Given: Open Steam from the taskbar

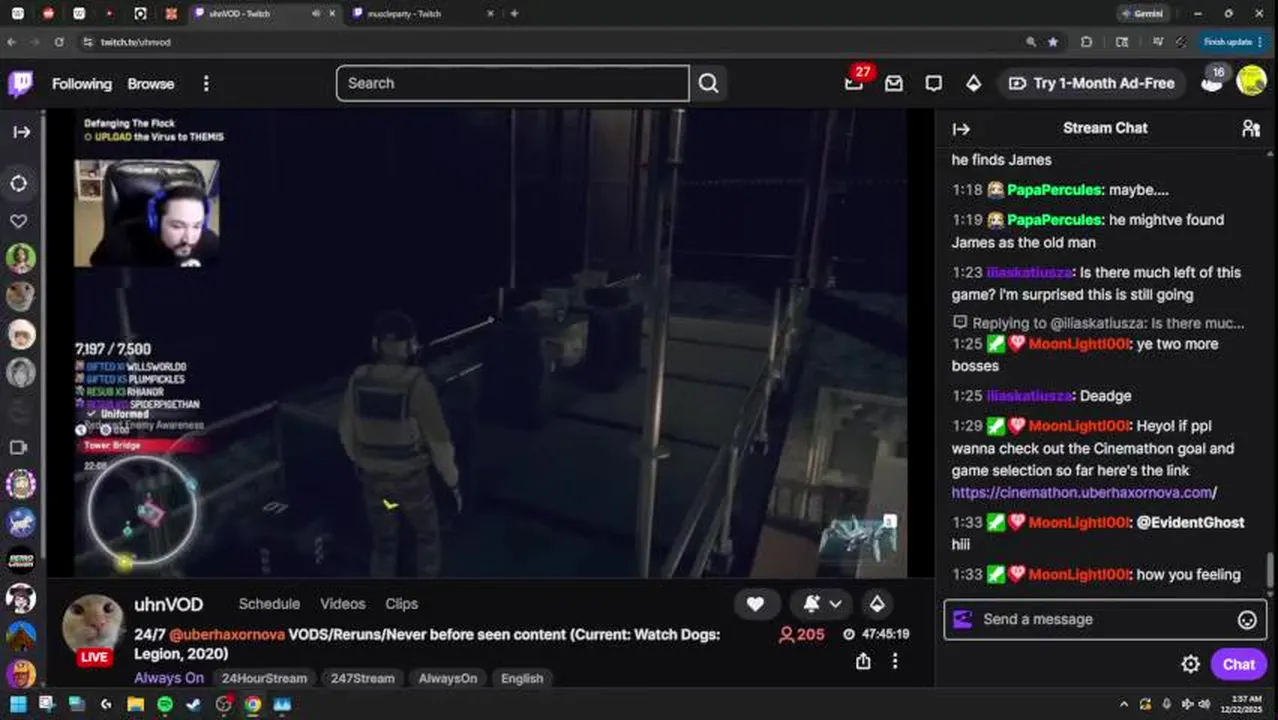Looking at the screenshot, I should click(x=193, y=704).
